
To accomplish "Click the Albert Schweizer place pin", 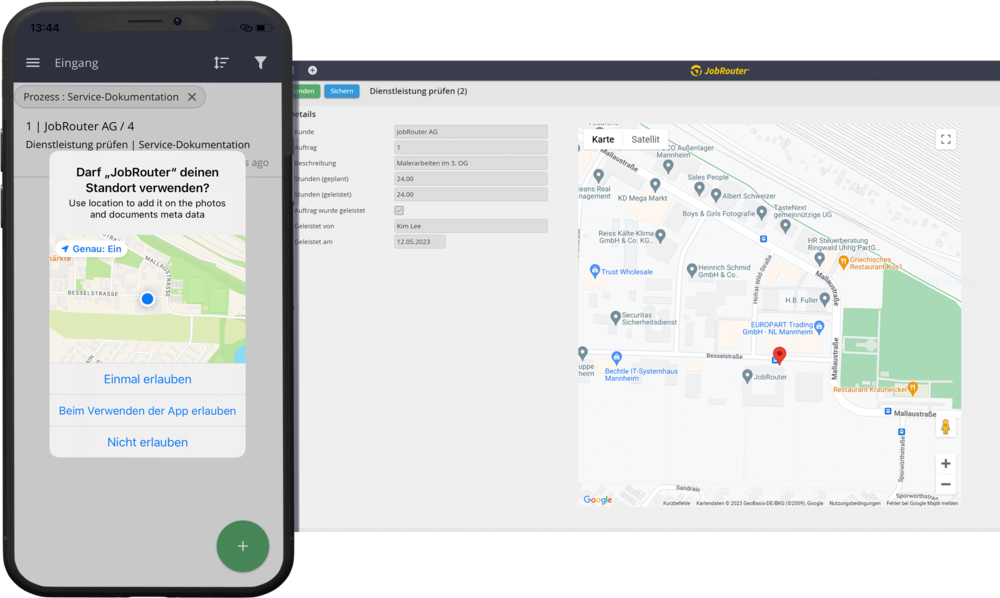I will (716, 195).
